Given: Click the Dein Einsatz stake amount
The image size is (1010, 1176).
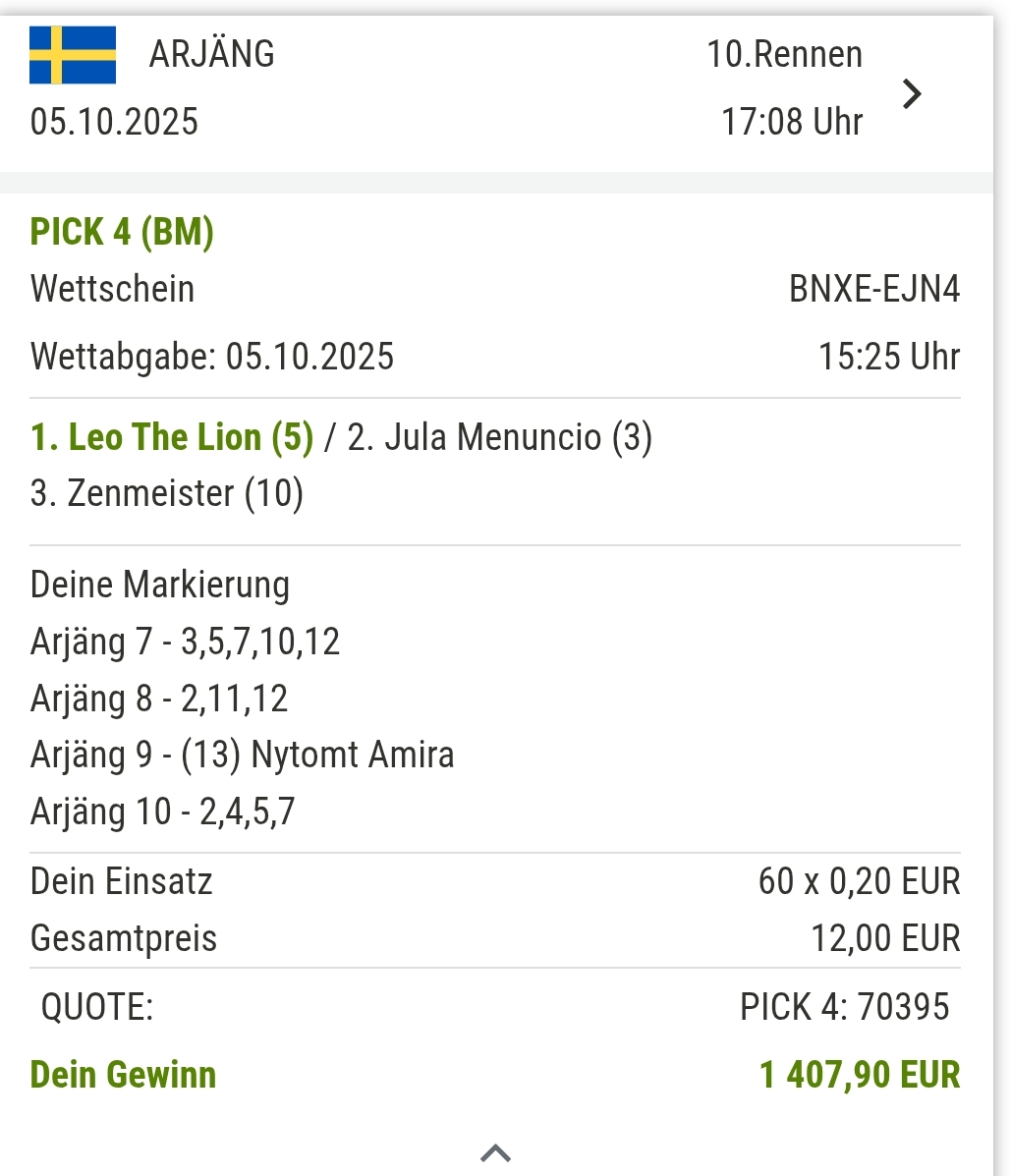Looking at the screenshot, I should tap(858, 881).
